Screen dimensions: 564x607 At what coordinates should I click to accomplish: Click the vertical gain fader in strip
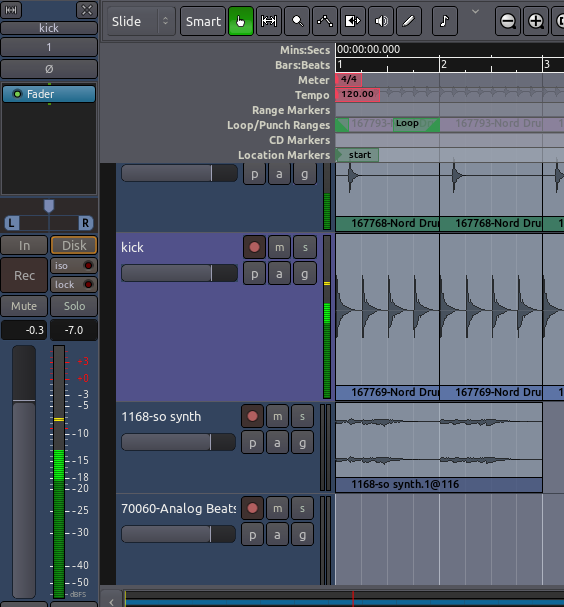point(24,472)
